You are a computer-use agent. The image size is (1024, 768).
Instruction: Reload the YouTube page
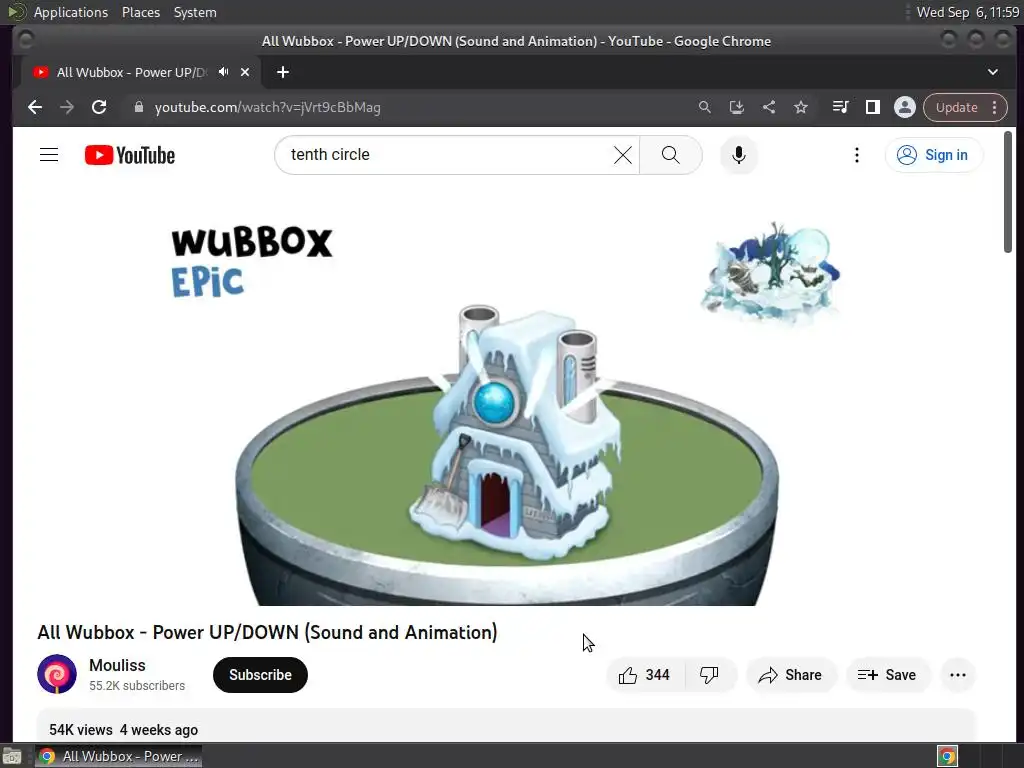99,107
